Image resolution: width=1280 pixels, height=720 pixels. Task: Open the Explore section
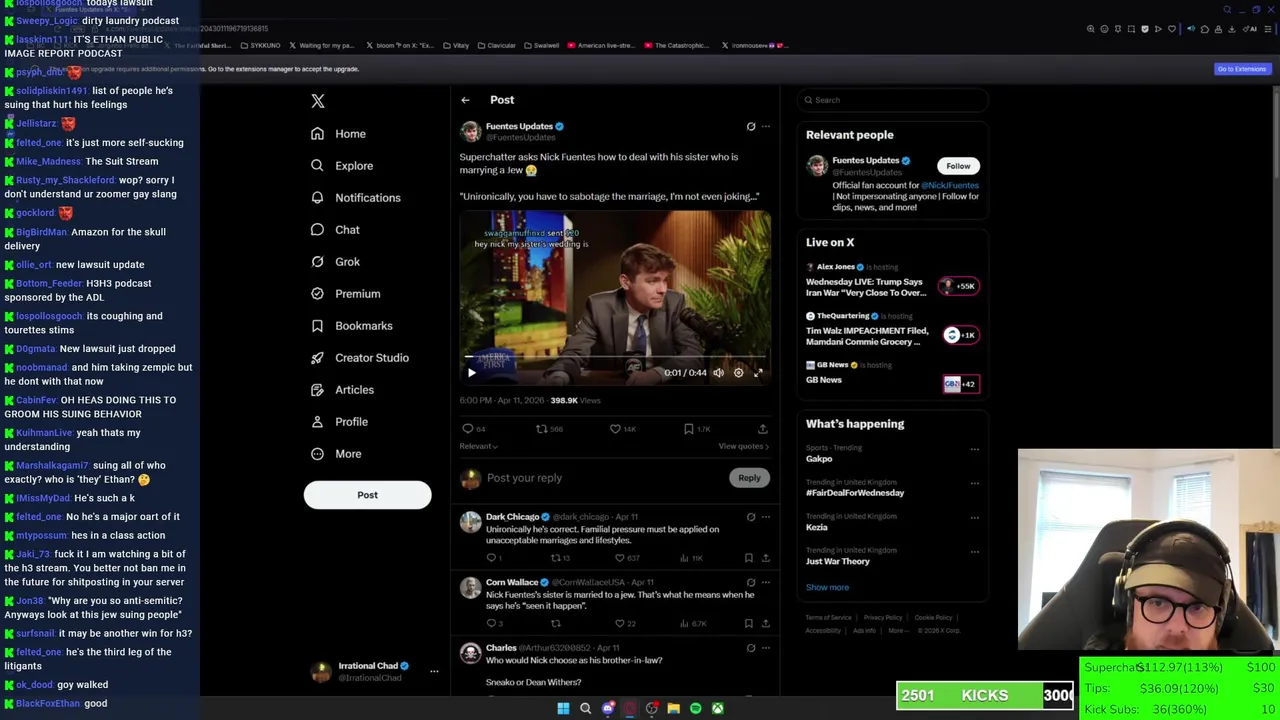tap(342, 166)
